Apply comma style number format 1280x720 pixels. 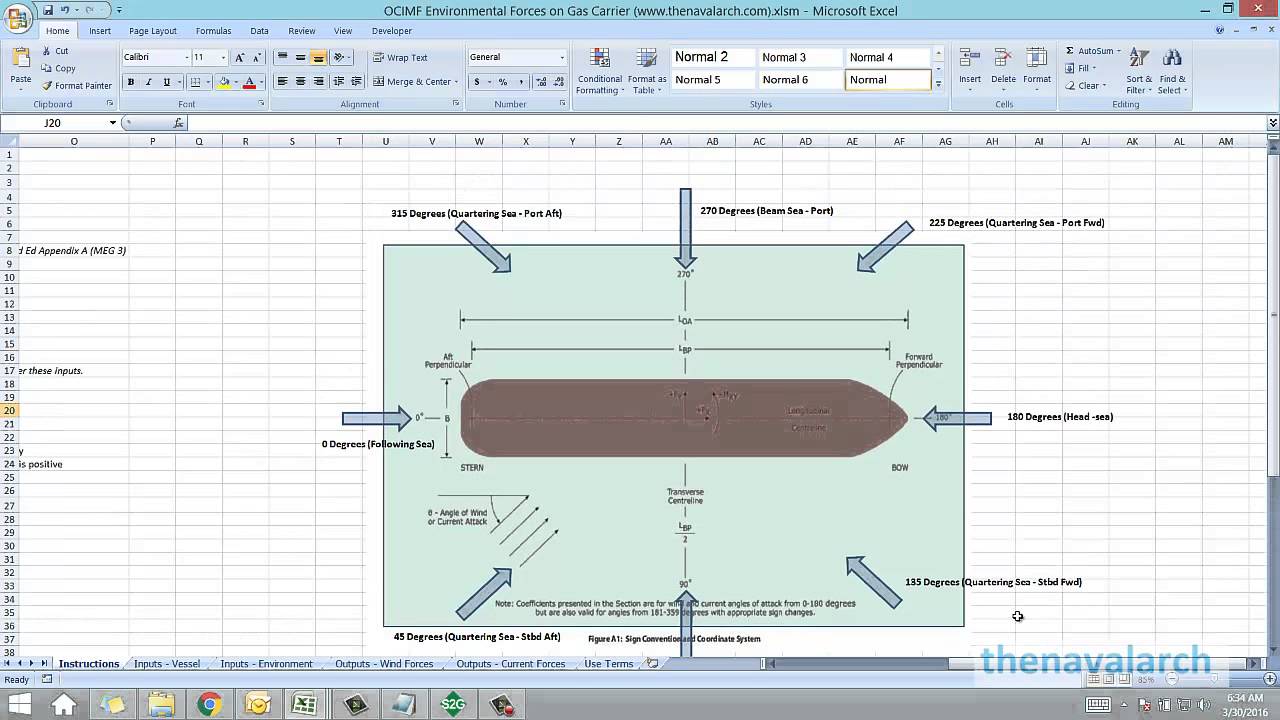click(x=520, y=82)
